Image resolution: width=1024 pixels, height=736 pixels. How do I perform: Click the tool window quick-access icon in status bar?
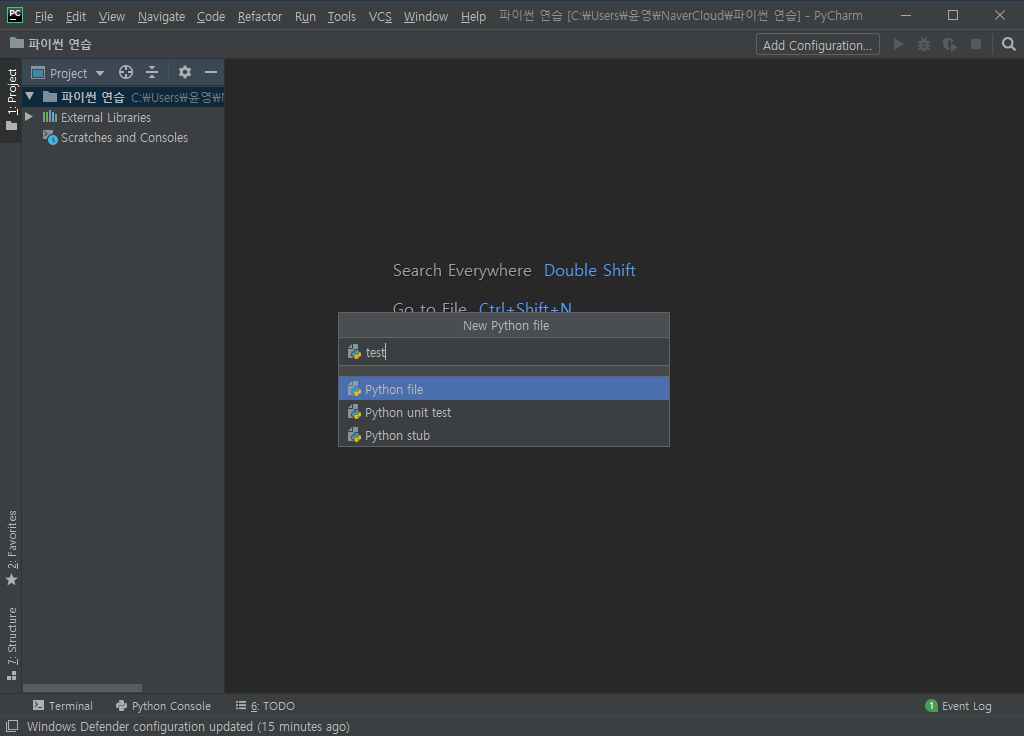[12, 726]
